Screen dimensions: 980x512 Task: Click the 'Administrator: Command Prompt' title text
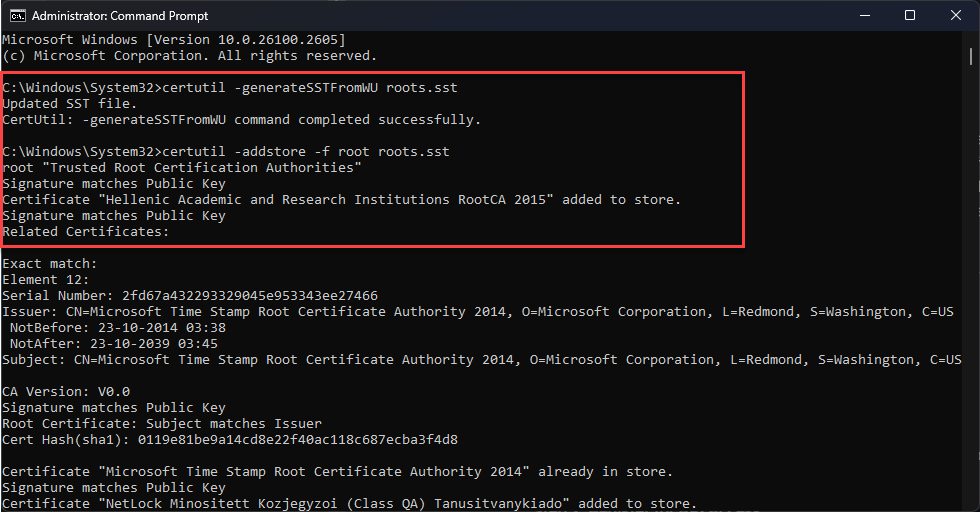(120, 16)
